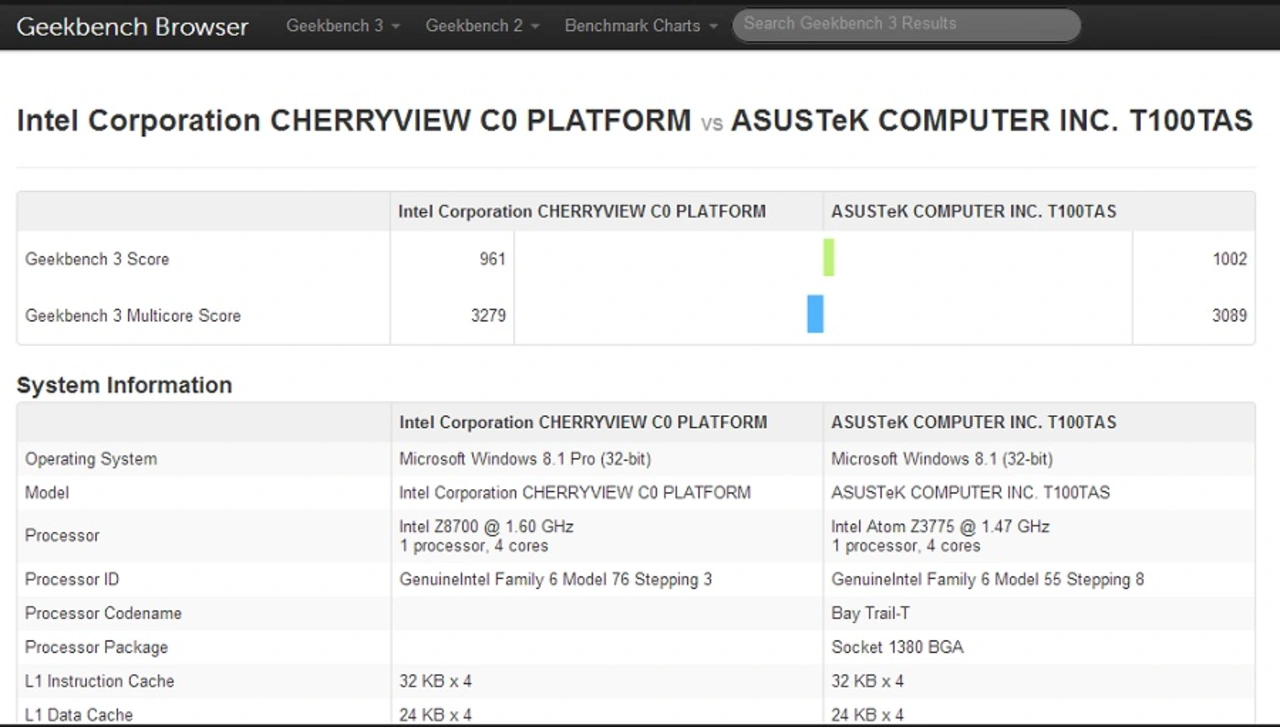Select CHERRYVIEW header in System Information table
This screenshot has width=1280, height=727.
[x=583, y=422]
